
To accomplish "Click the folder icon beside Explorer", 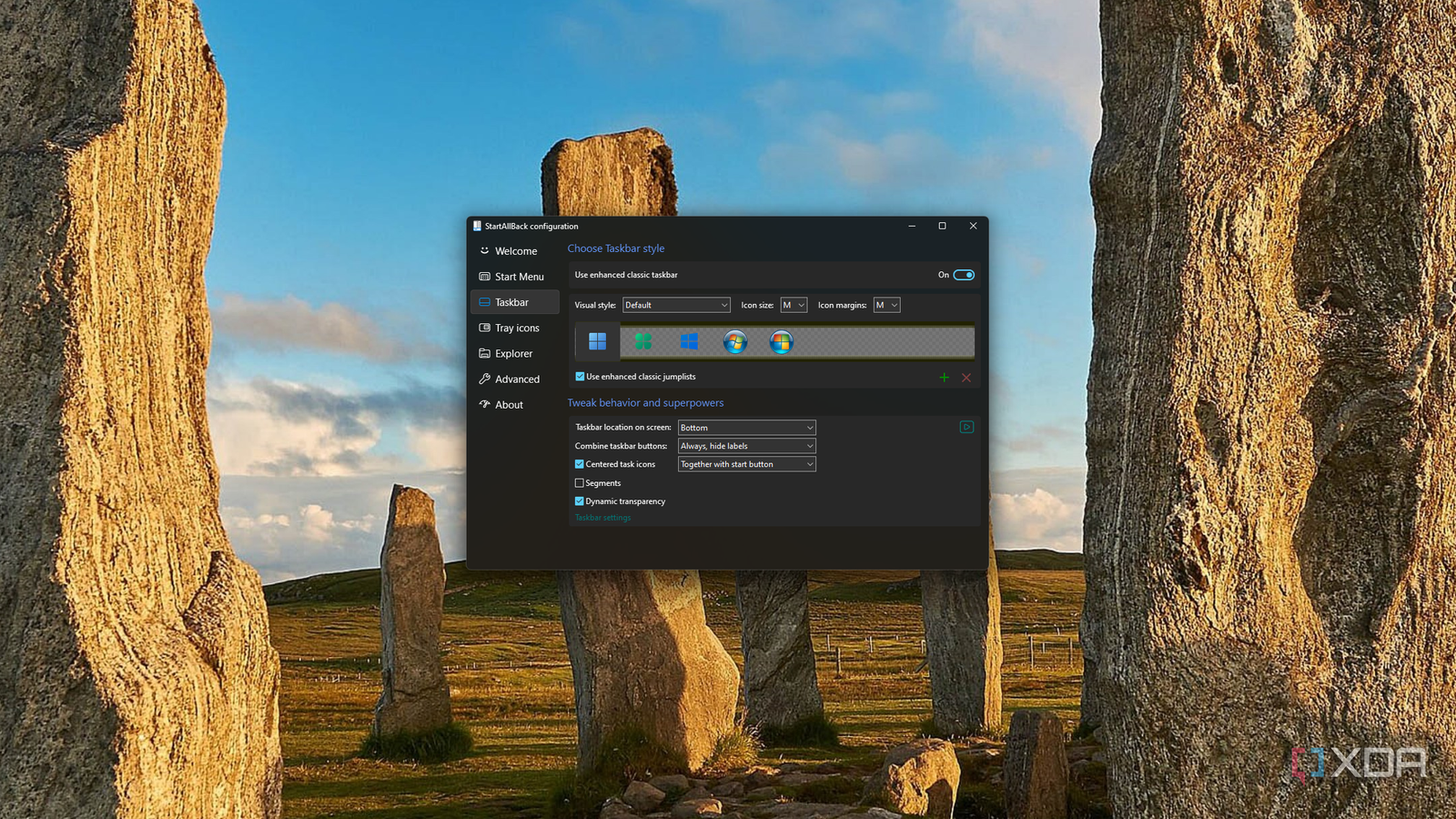I will pyautogui.click(x=483, y=353).
